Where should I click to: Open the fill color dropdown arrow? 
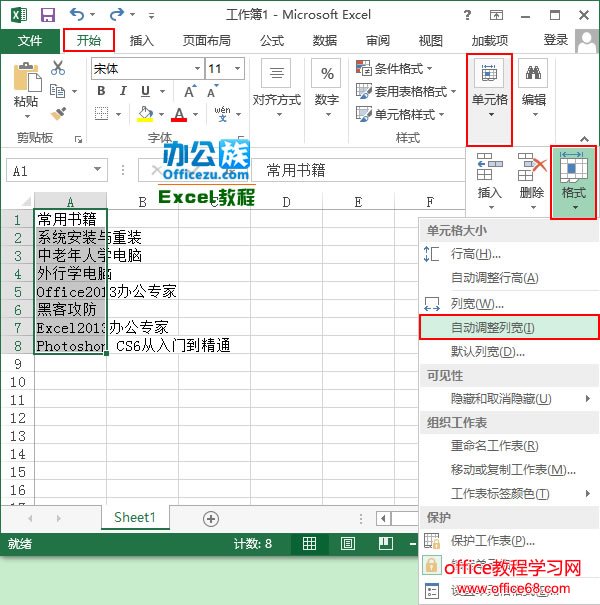tap(161, 115)
